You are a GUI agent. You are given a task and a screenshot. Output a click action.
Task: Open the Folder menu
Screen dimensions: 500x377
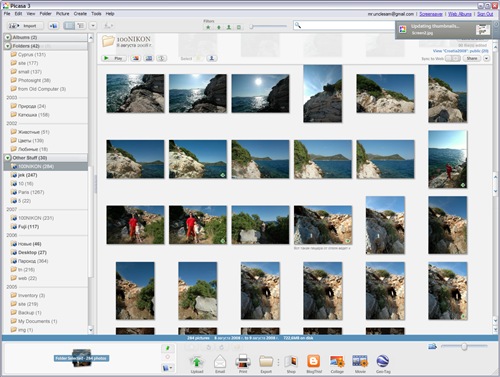[x=46, y=14]
